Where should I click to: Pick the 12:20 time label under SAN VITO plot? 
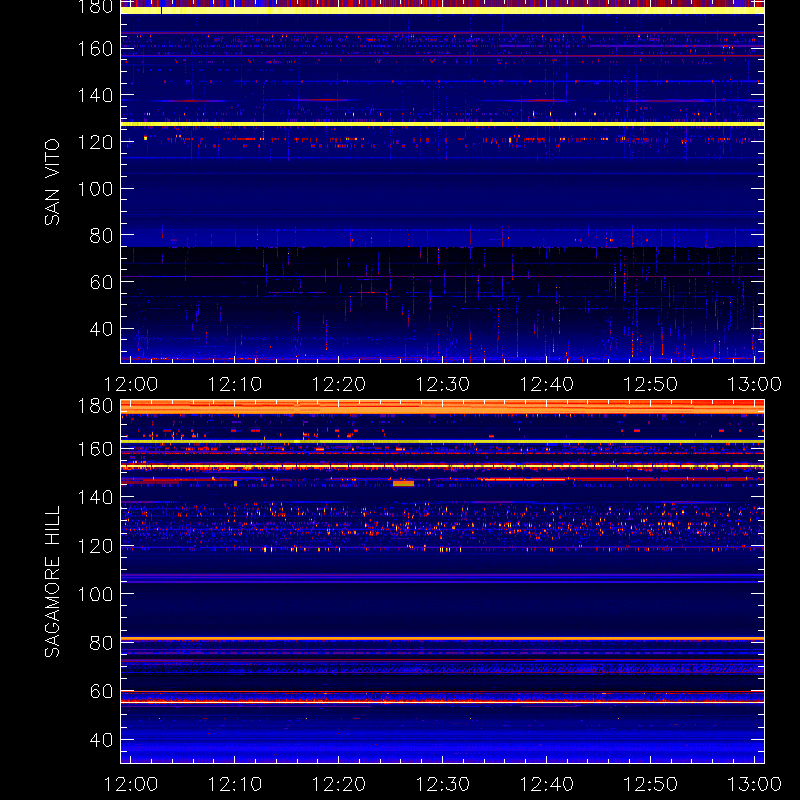(339, 384)
